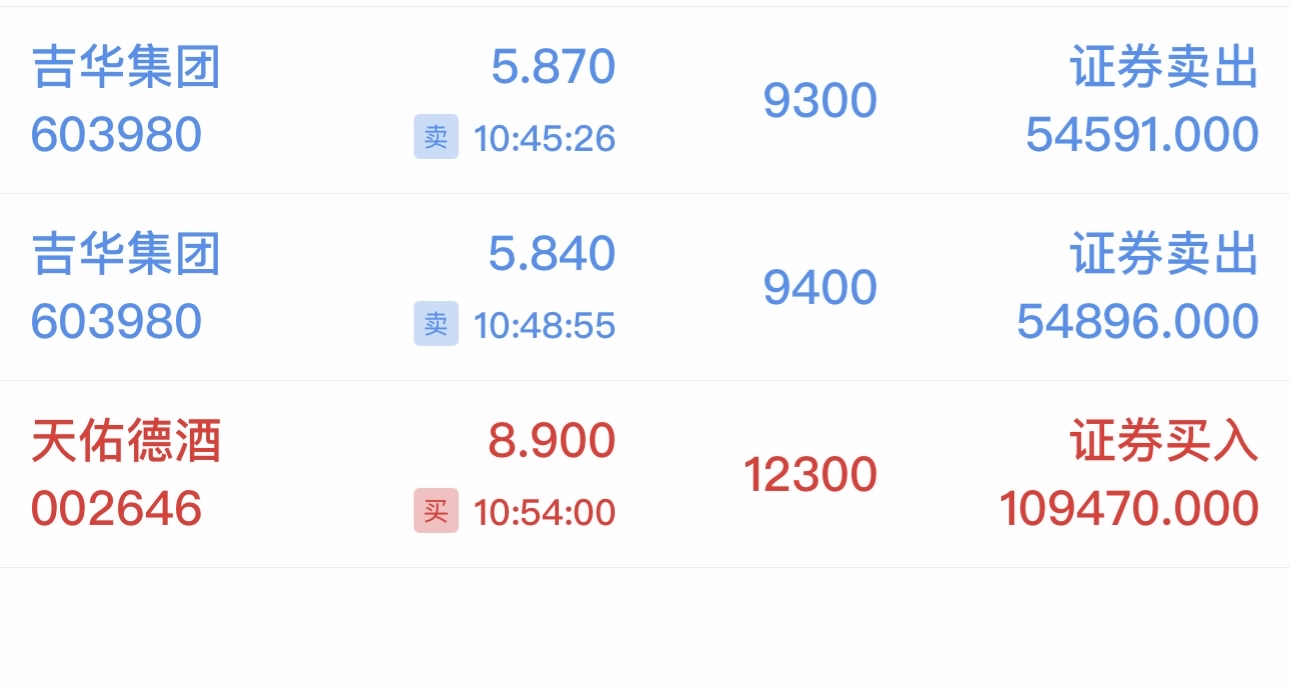Tap 证券卖出 label above 54896.000
The height and width of the screenshot is (690, 1290).
tap(1164, 254)
